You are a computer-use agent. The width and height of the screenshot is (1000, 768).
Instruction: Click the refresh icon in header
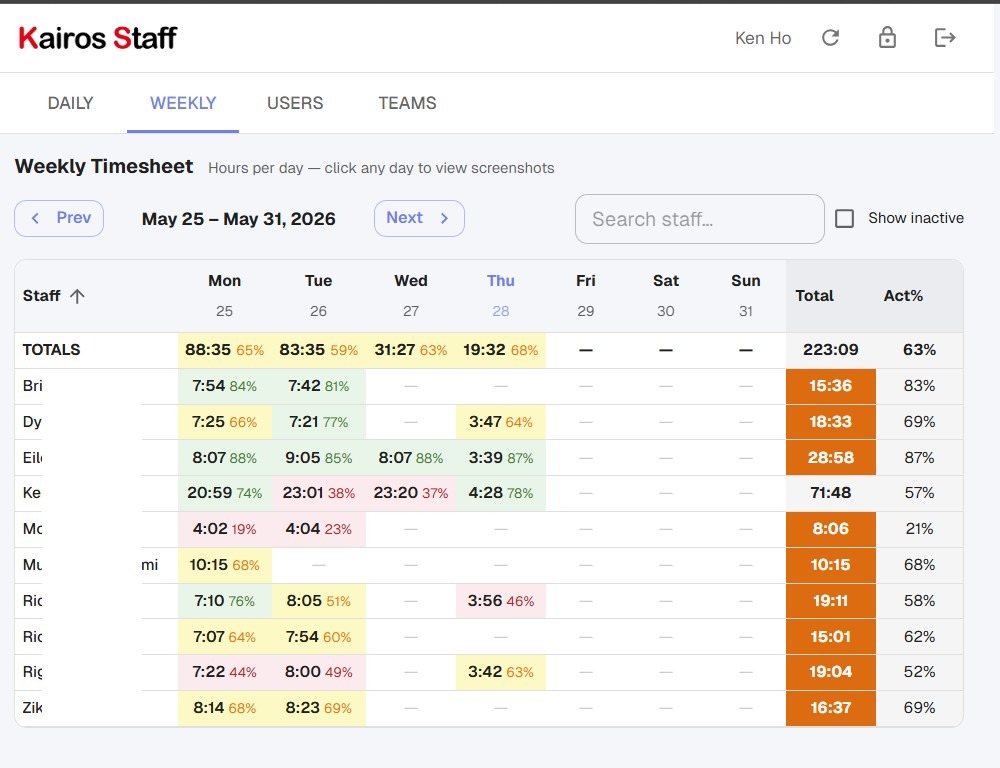pyautogui.click(x=830, y=38)
